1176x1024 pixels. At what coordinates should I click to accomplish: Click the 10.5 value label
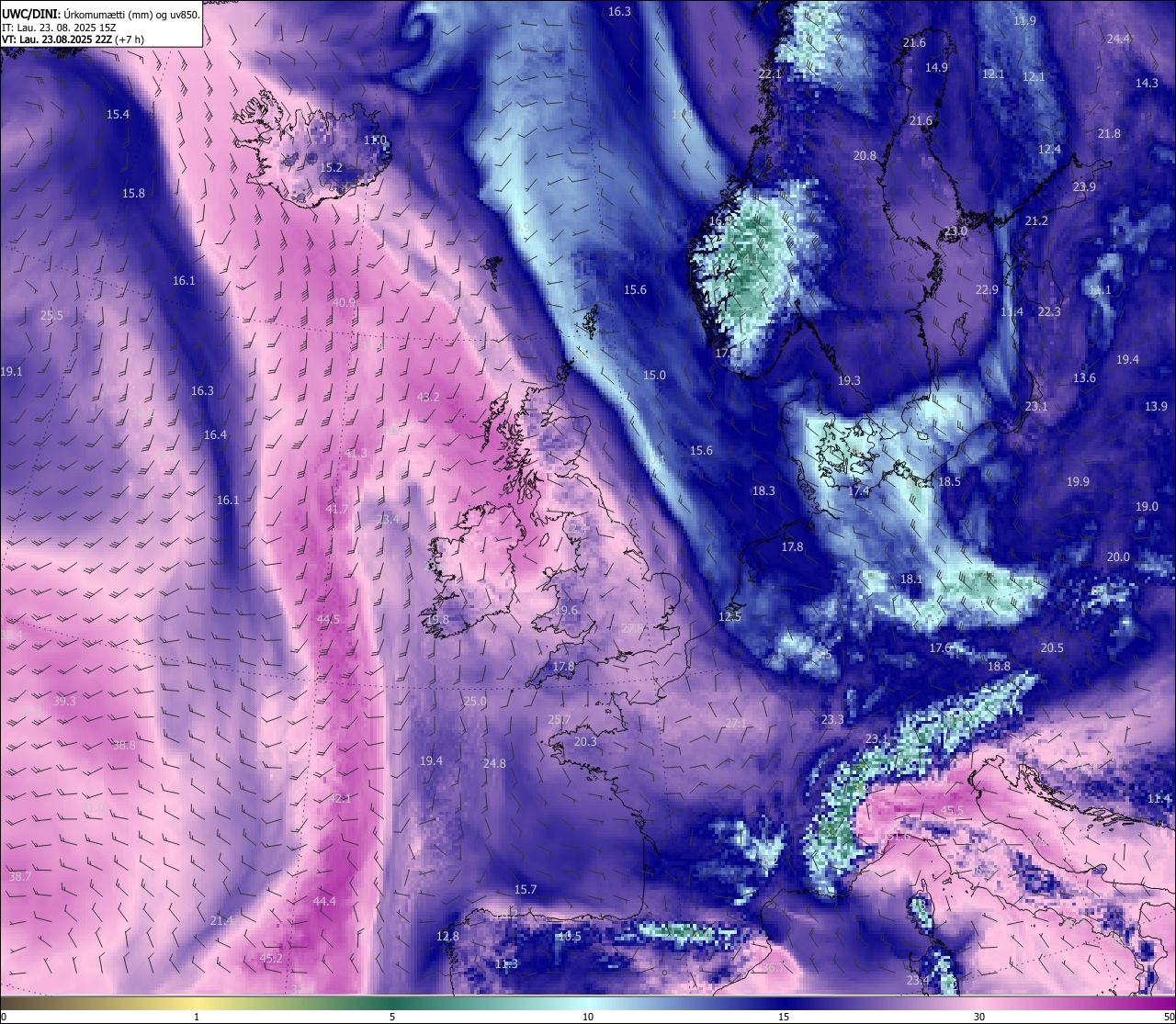570,937
